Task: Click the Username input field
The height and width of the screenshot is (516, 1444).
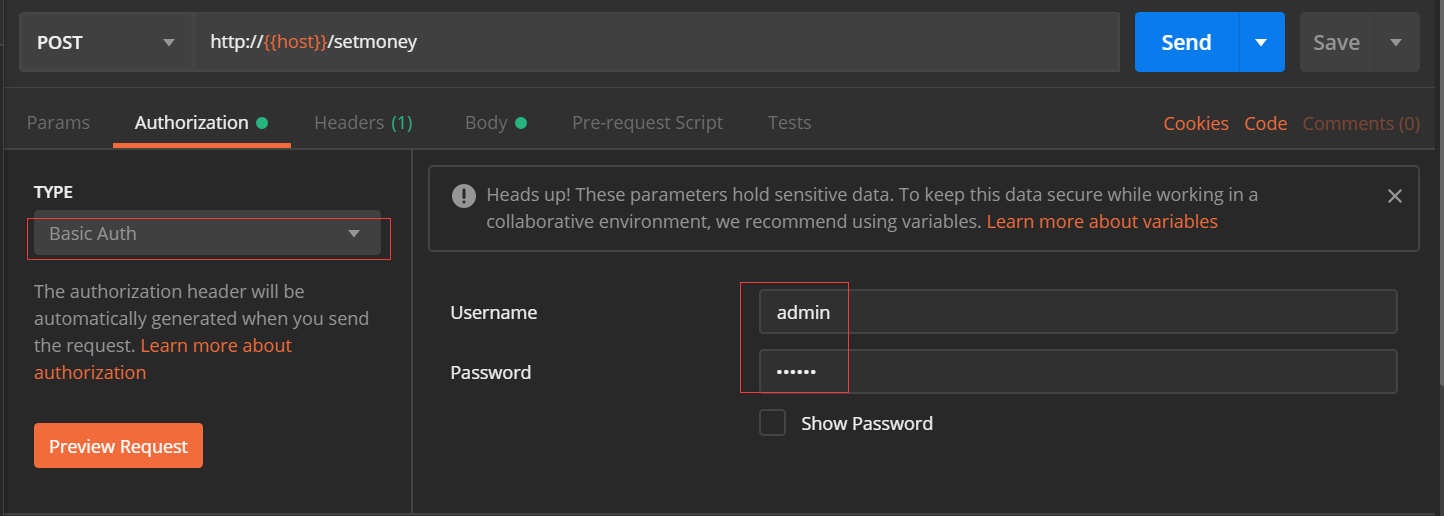Action: coord(1076,312)
